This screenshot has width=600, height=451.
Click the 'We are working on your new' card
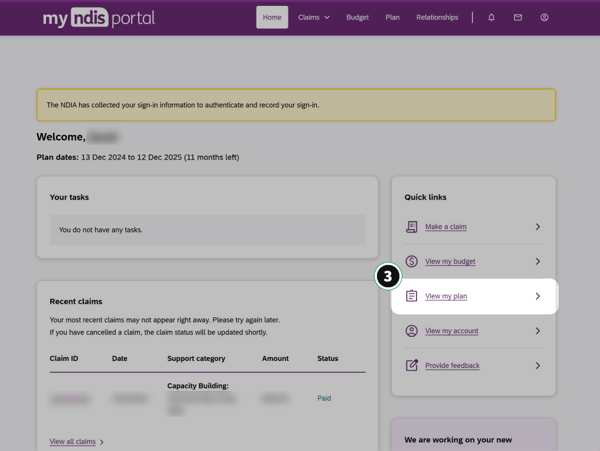point(474,435)
